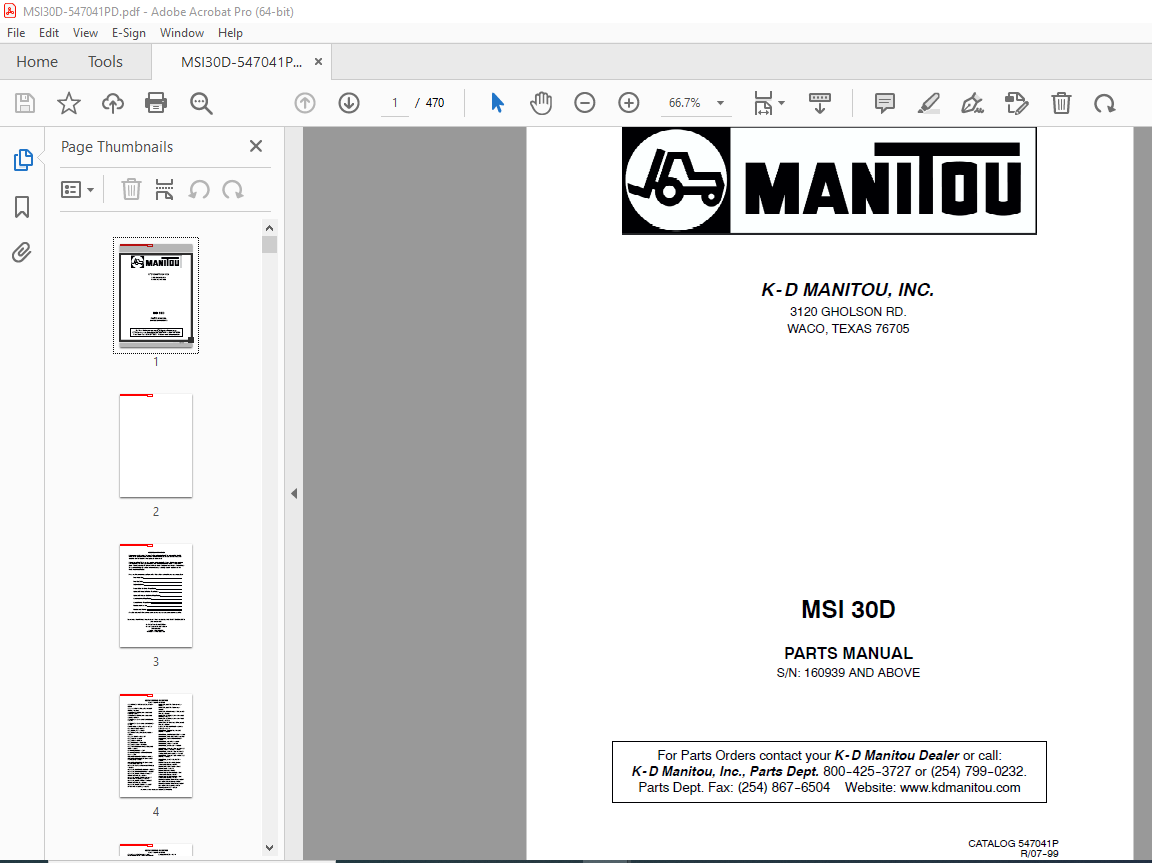Click the insert pages icon in thumbnails panel
This screenshot has height=863, width=1152.
click(x=165, y=189)
